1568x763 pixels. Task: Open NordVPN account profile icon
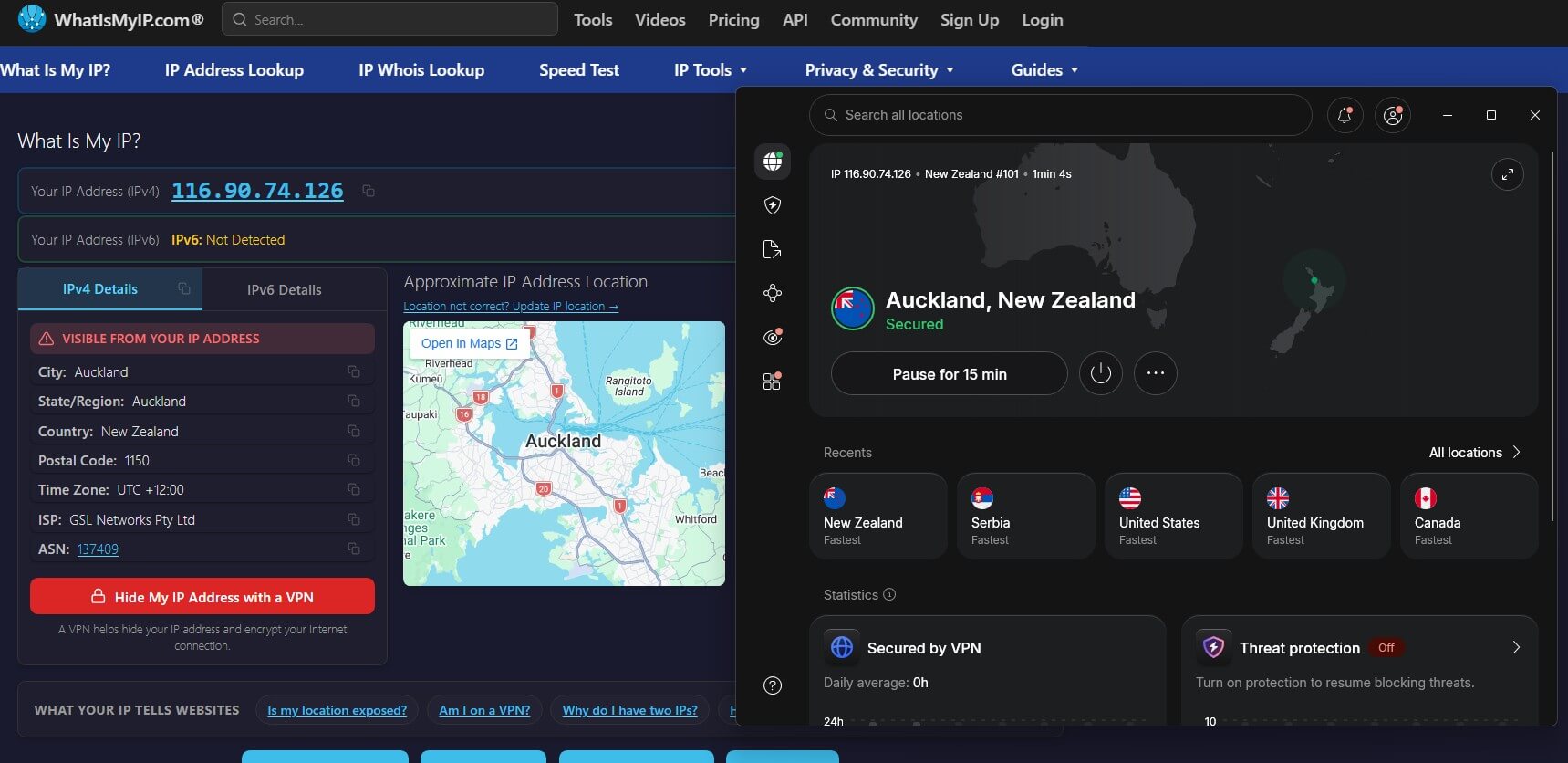pyautogui.click(x=1393, y=115)
